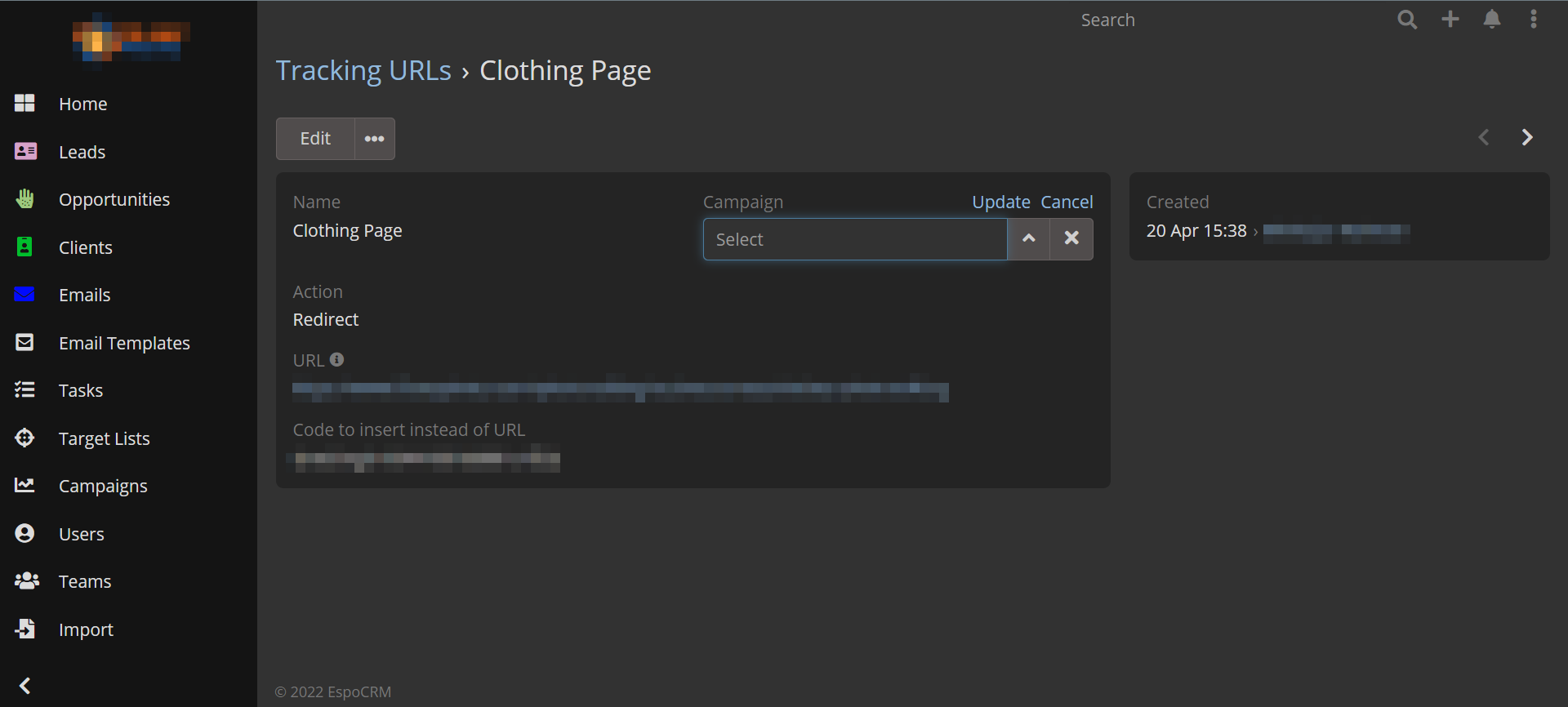This screenshot has width=1568, height=707.
Task: Go to Tracking URLs breadcrumb
Action: click(363, 71)
